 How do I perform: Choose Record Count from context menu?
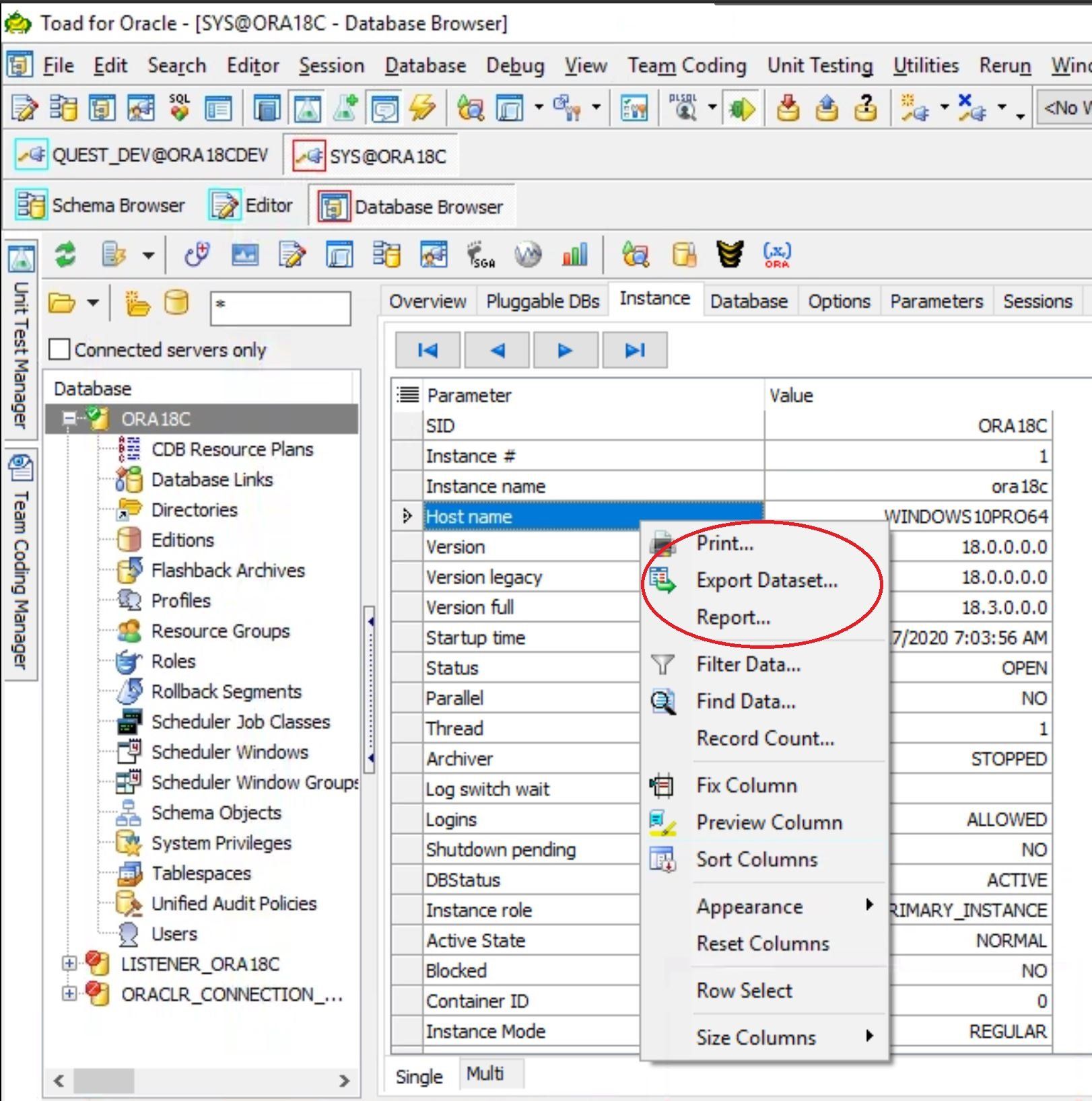coord(765,738)
